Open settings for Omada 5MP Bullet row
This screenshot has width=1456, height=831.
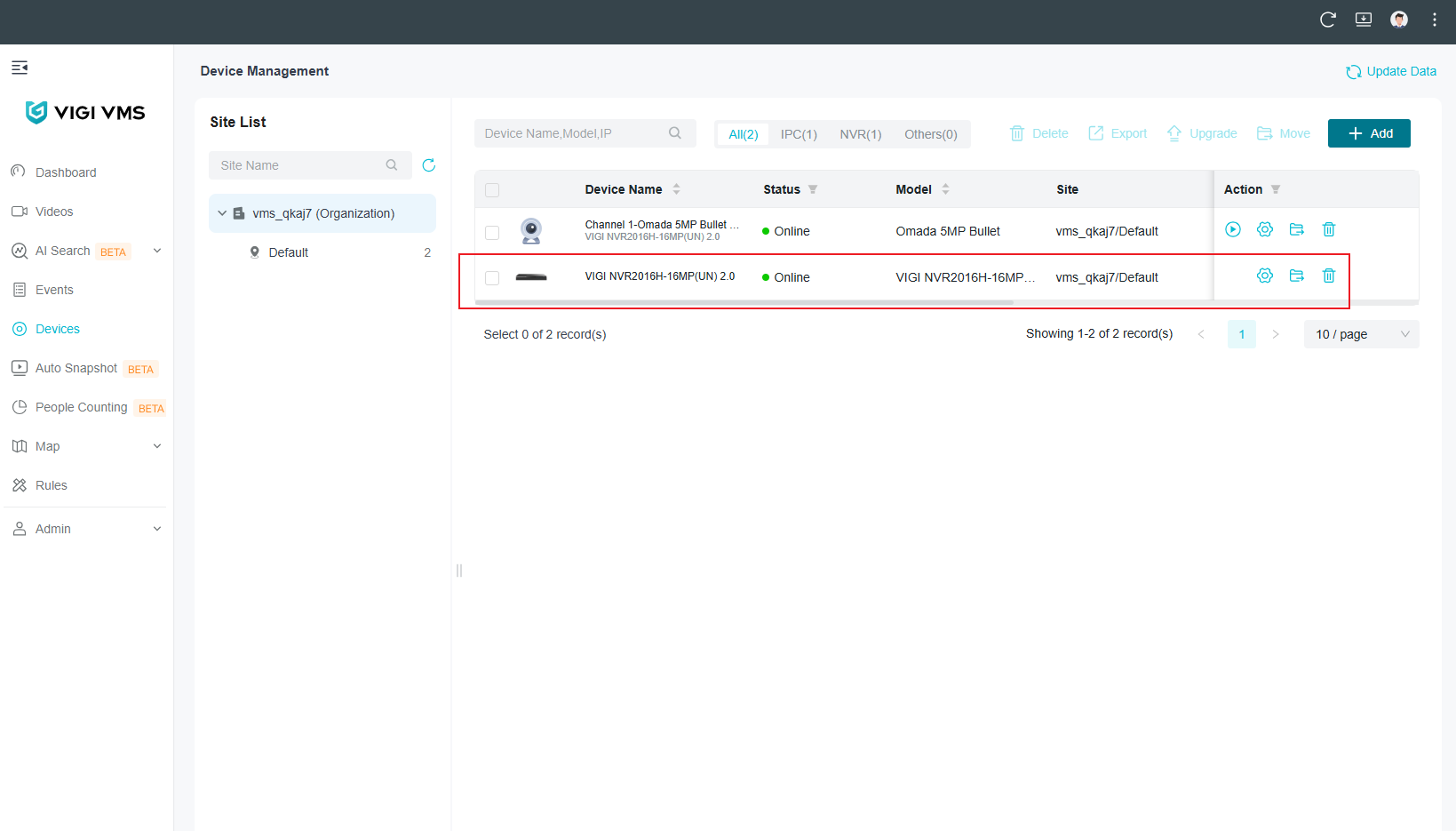pos(1265,229)
